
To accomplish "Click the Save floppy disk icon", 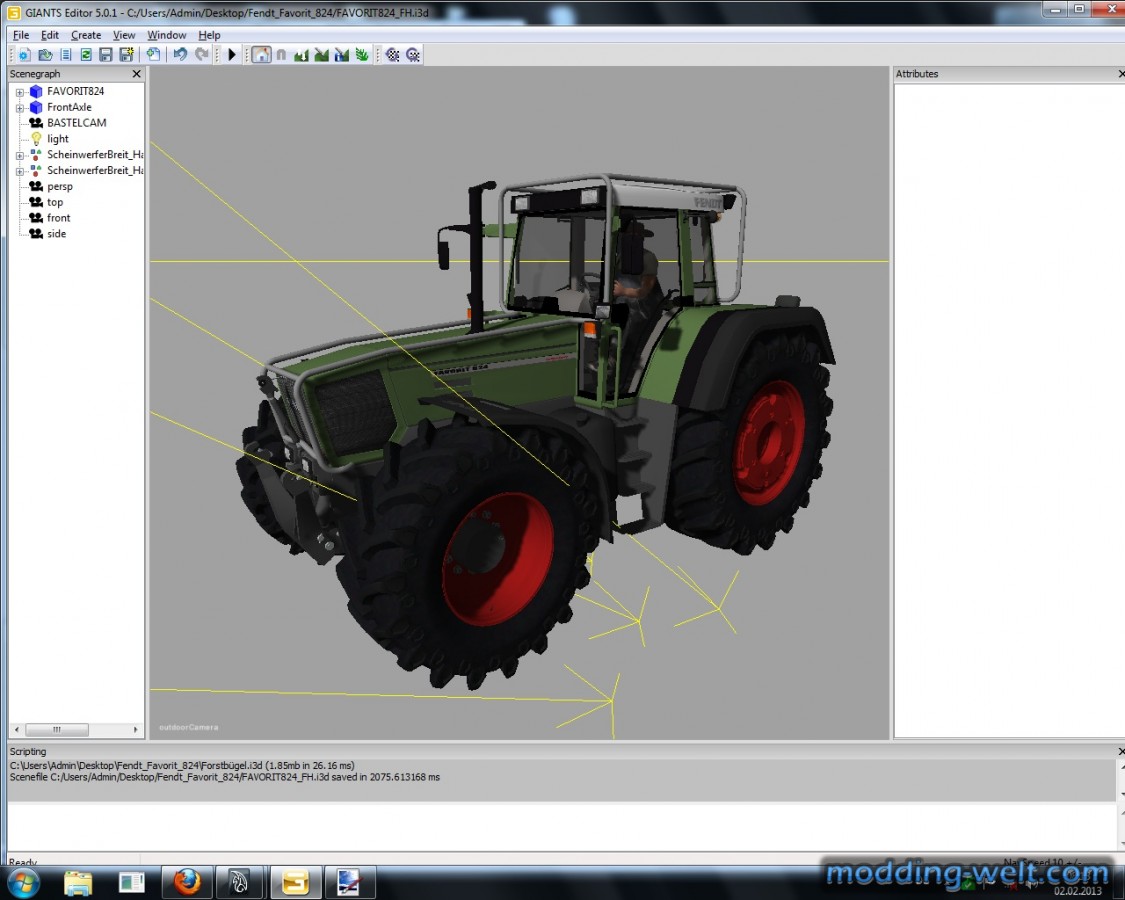I will coord(106,55).
